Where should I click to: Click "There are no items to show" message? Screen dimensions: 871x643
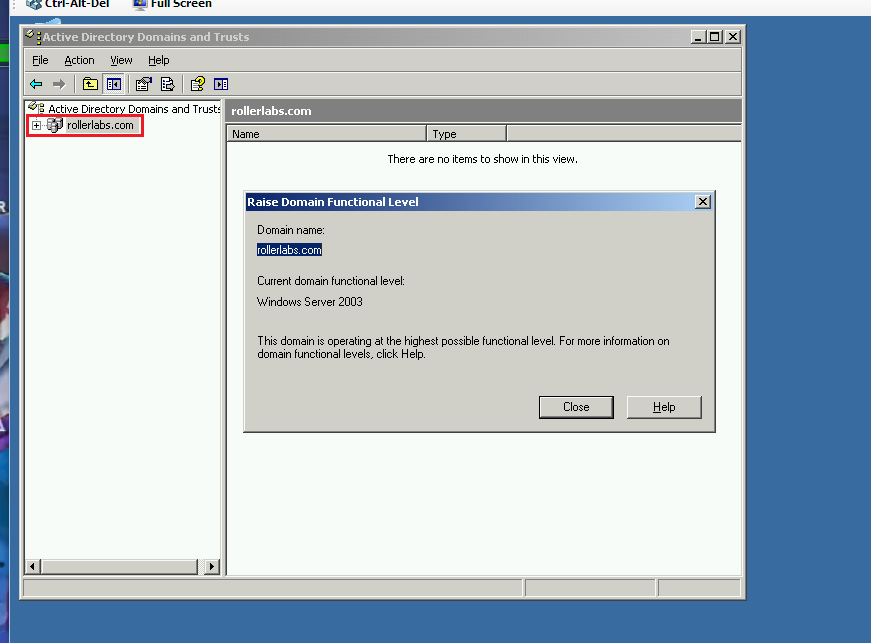coord(482,159)
